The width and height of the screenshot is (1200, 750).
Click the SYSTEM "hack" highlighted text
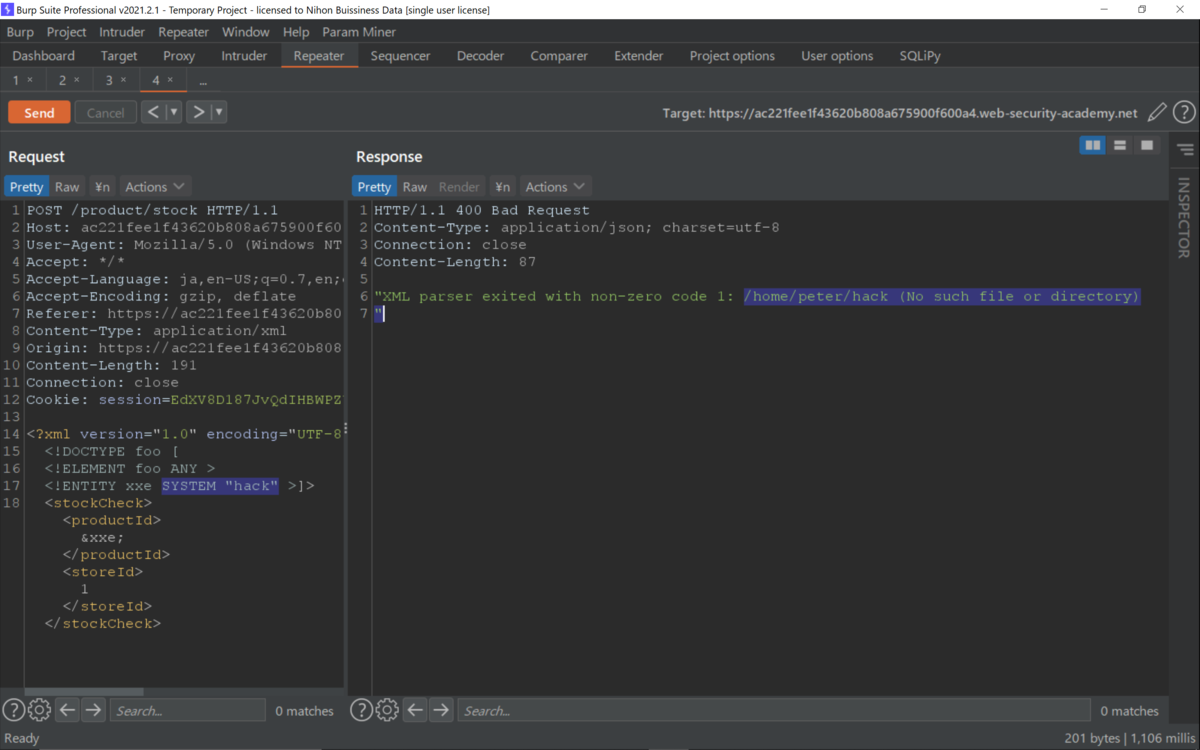click(220, 486)
